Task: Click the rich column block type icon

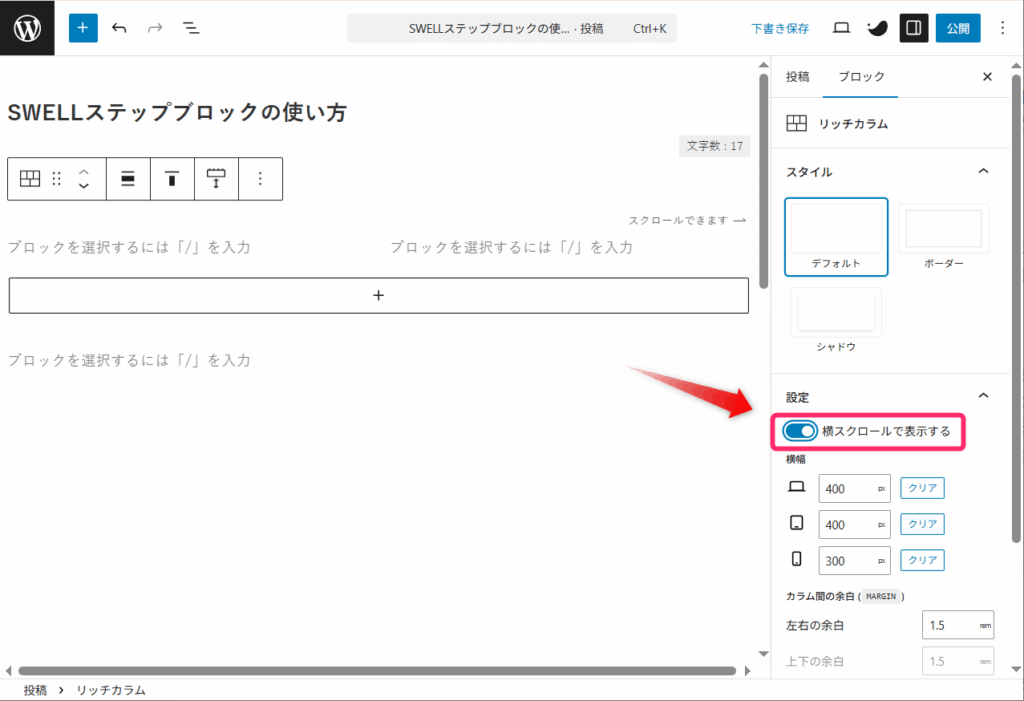Action: tap(30, 179)
